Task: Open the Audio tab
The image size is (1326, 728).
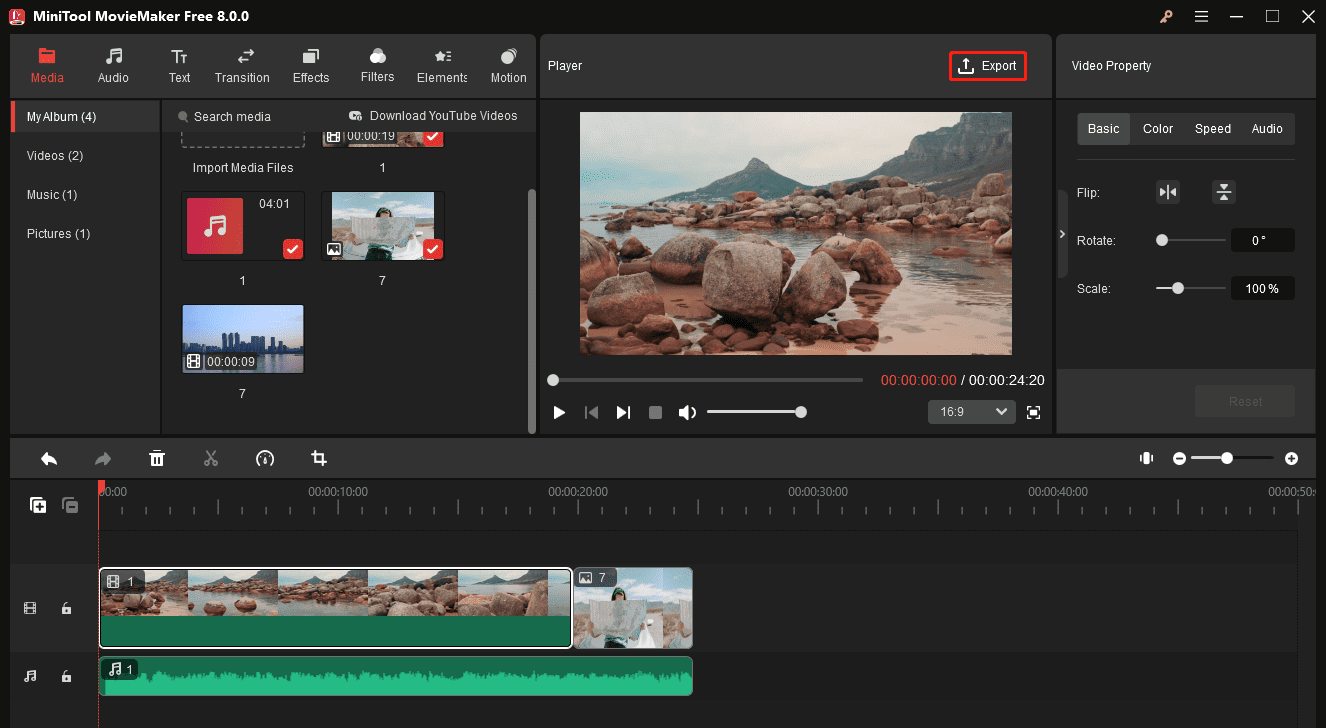Action: click(x=113, y=66)
